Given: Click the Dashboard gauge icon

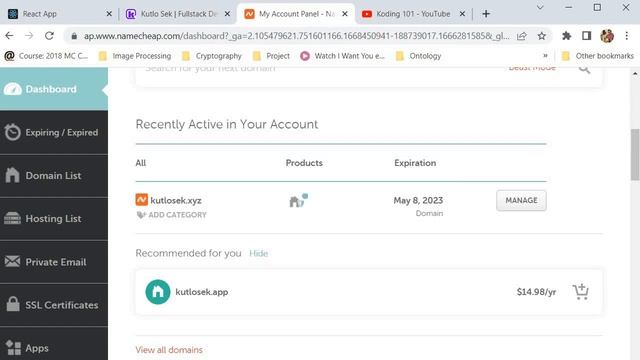Looking at the screenshot, I should [x=13, y=89].
